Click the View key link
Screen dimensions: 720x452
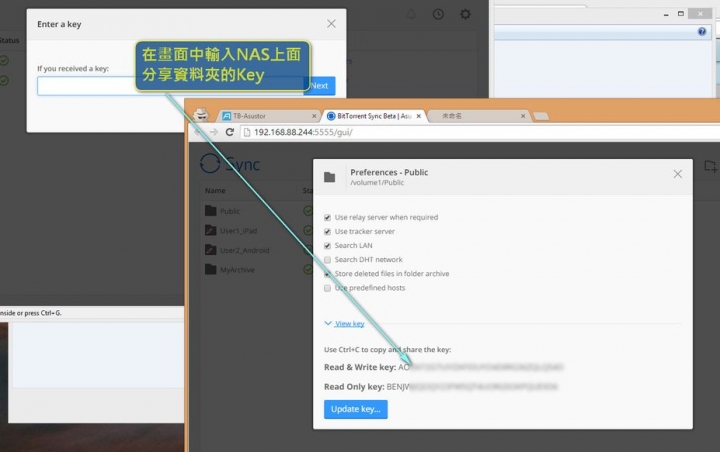349,323
